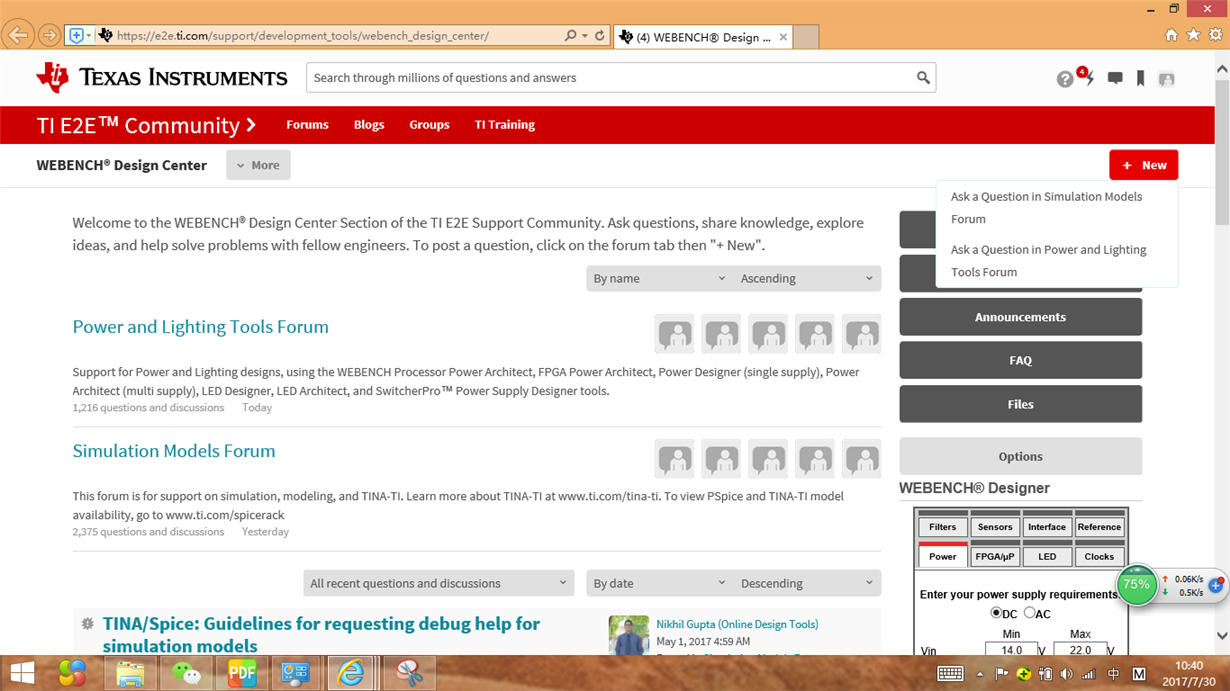Click the Files button
Image resolution: width=1230 pixels, height=691 pixels.
click(1020, 404)
